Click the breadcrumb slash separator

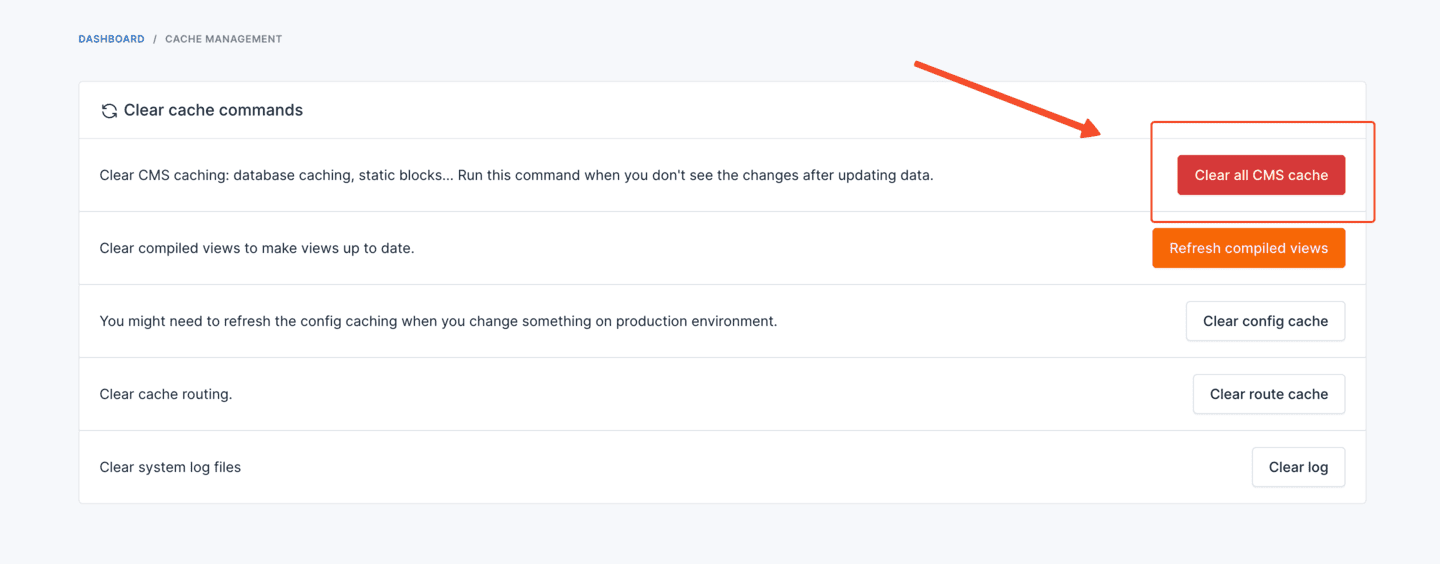click(155, 39)
